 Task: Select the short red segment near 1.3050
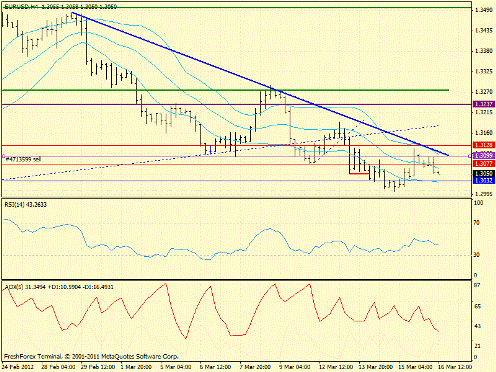[x=359, y=173]
